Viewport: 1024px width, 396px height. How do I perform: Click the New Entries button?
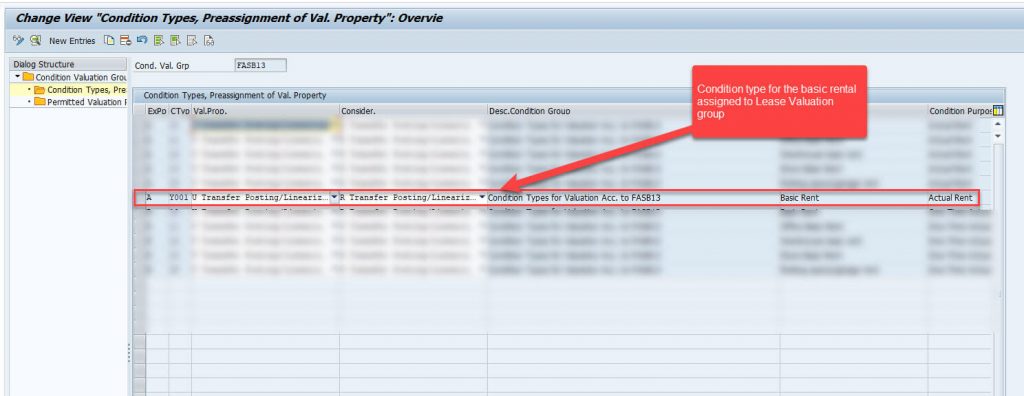pos(72,41)
